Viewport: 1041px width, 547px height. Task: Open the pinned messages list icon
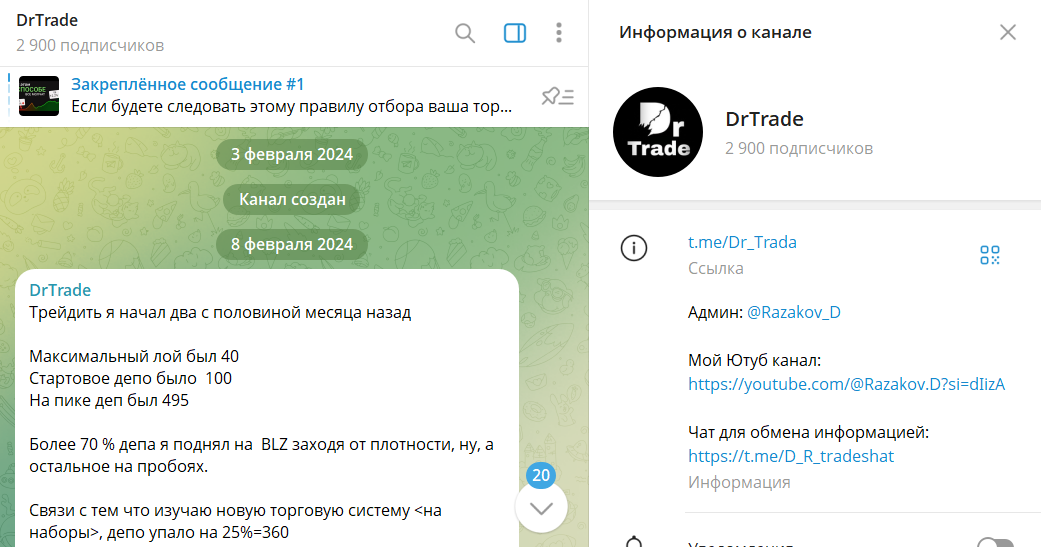(557, 96)
